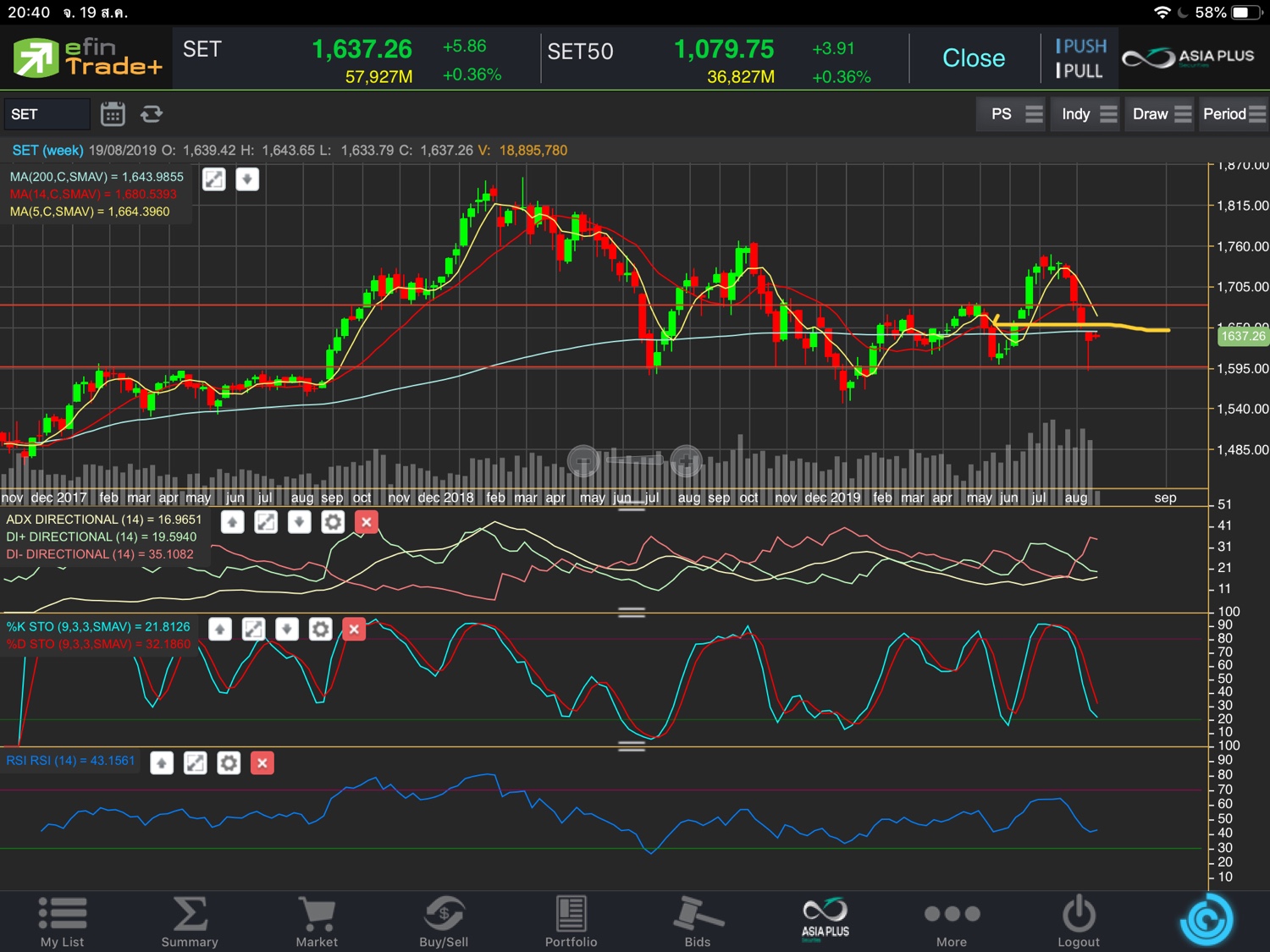Open the Indy indicators dropdown
The image size is (1270, 952).
click(1088, 114)
